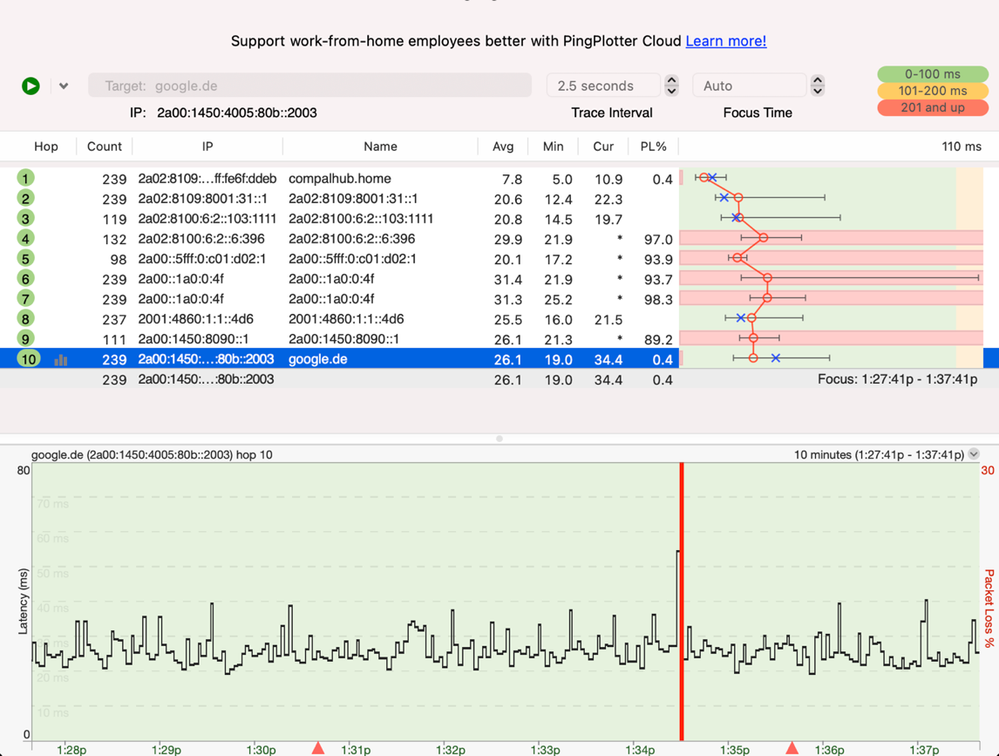Select hop 3 green circle icon

(x=25, y=218)
